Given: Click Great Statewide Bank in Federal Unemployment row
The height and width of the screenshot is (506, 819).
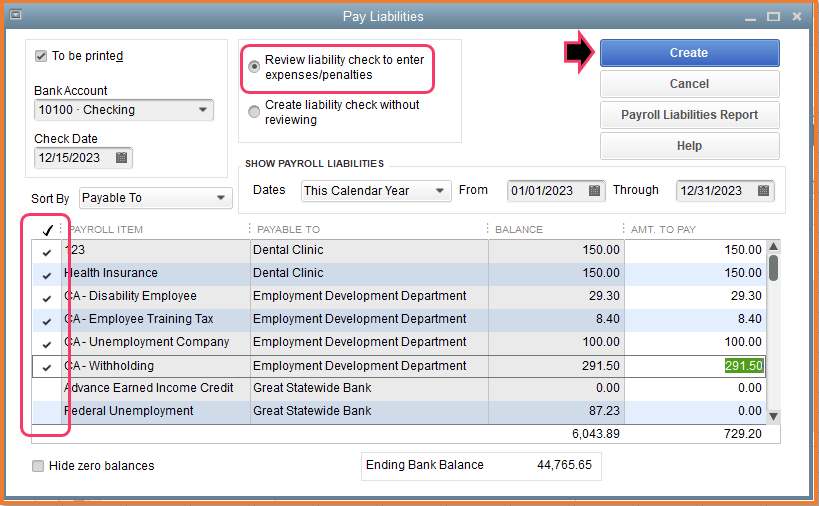Looking at the screenshot, I should 312,411.
